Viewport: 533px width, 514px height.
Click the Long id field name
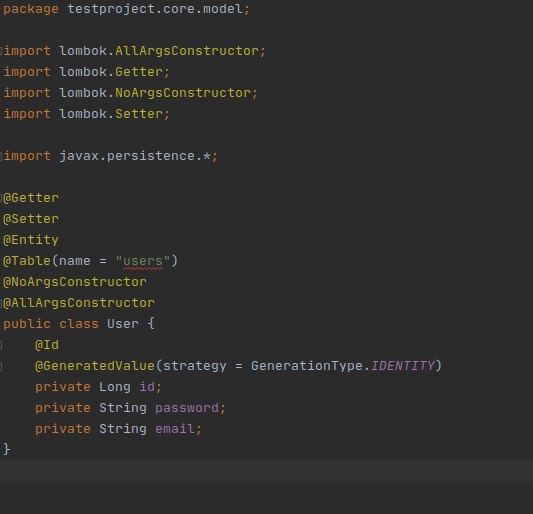147,387
